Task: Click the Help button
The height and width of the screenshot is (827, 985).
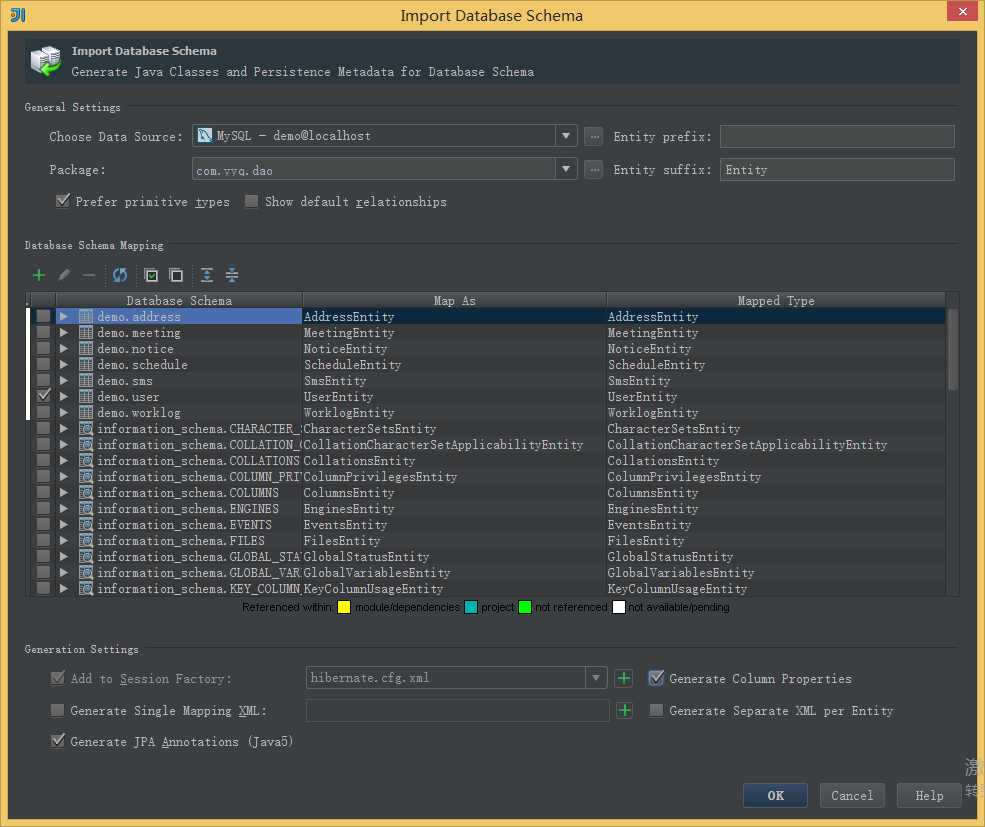Action: 928,795
